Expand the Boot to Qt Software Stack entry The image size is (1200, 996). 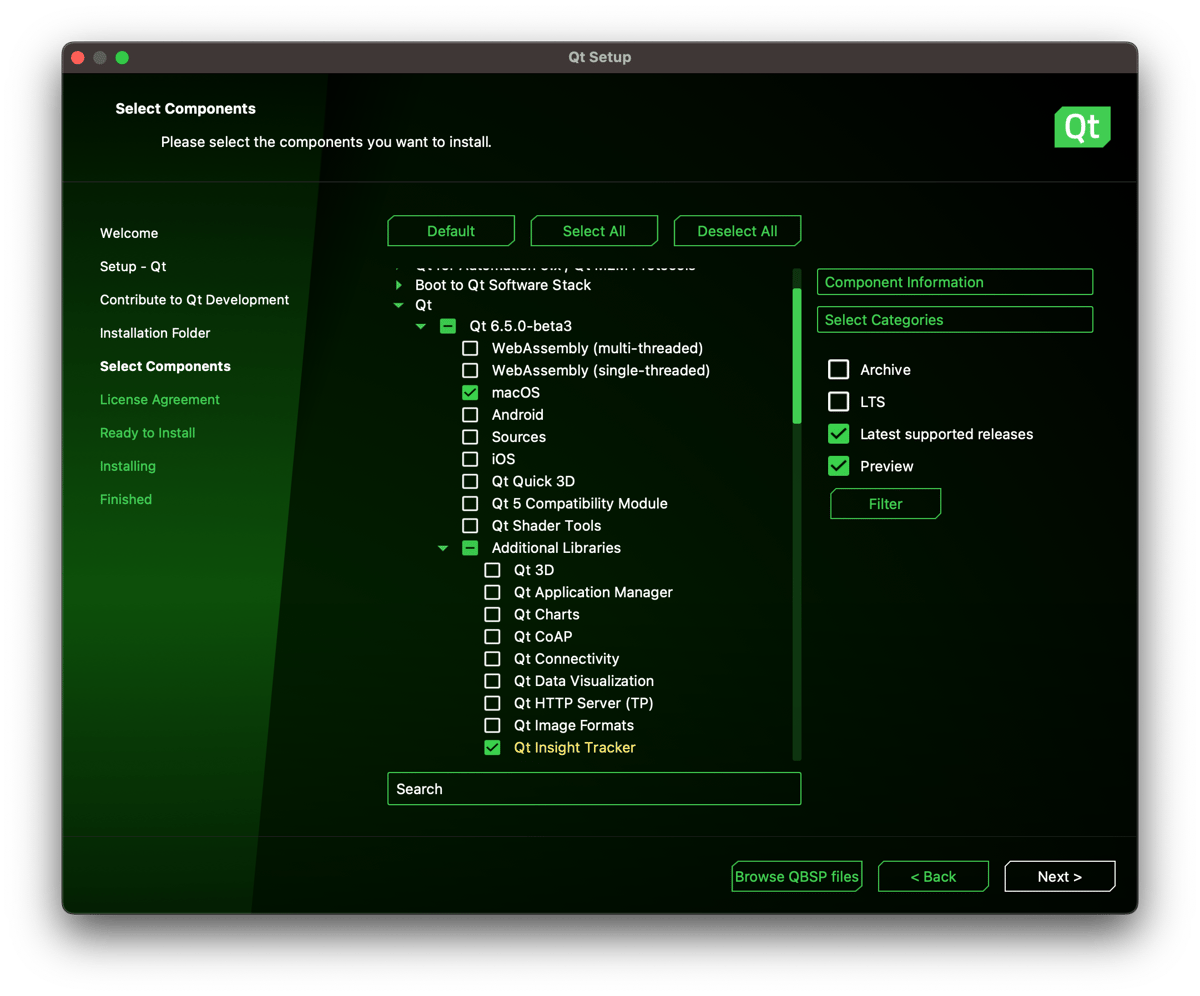(399, 284)
